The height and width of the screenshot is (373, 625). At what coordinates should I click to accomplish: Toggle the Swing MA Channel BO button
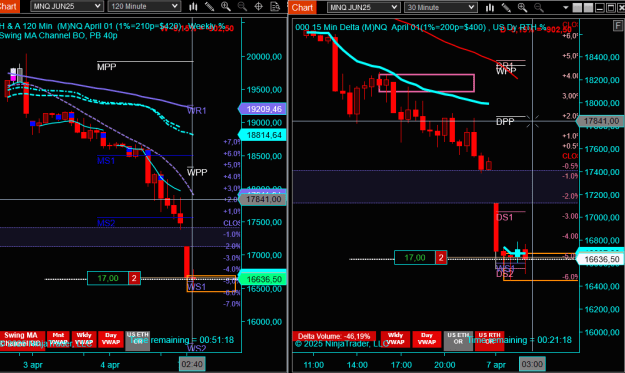click(x=22, y=340)
